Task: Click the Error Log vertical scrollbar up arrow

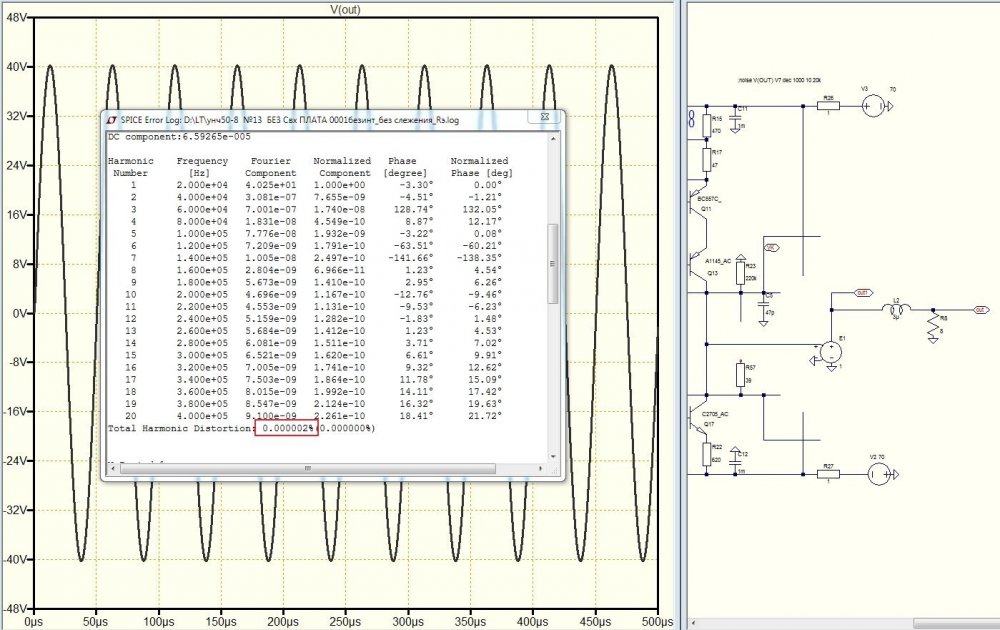Action: (x=553, y=140)
